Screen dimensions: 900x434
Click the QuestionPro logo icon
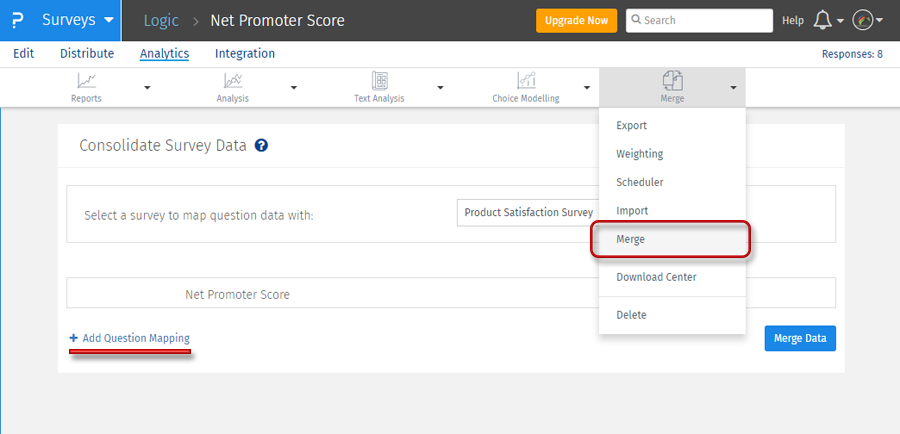pos(17,20)
